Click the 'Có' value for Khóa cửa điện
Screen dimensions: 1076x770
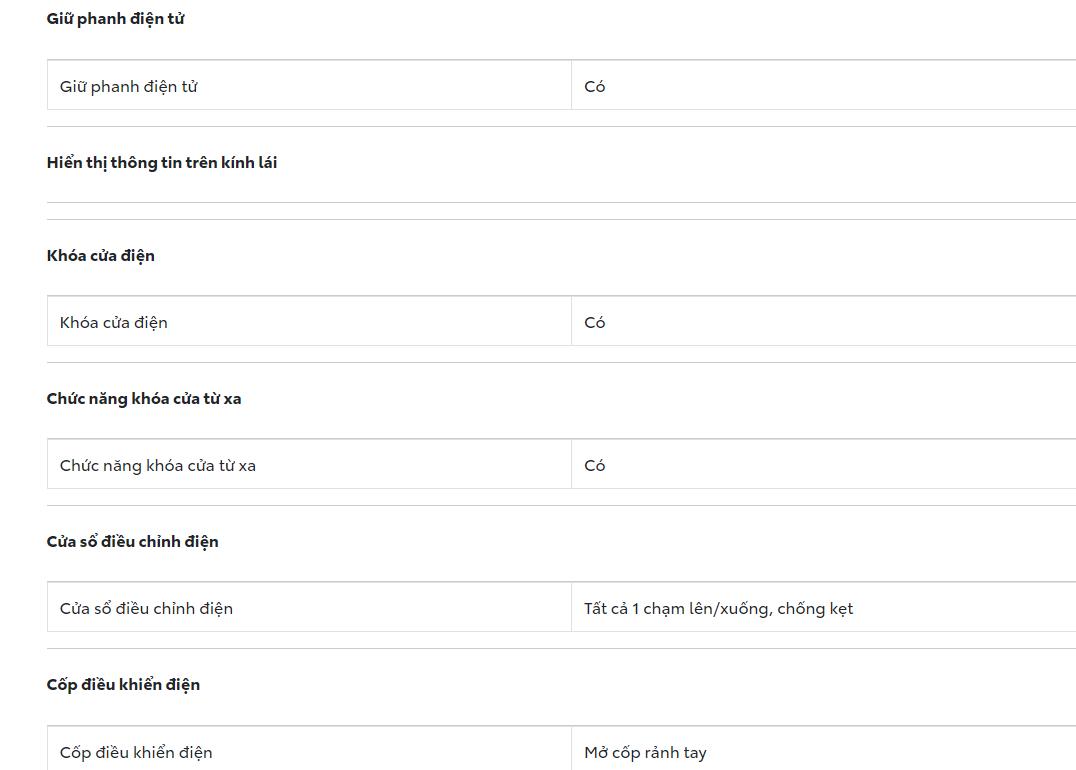[x=595, y=323]
